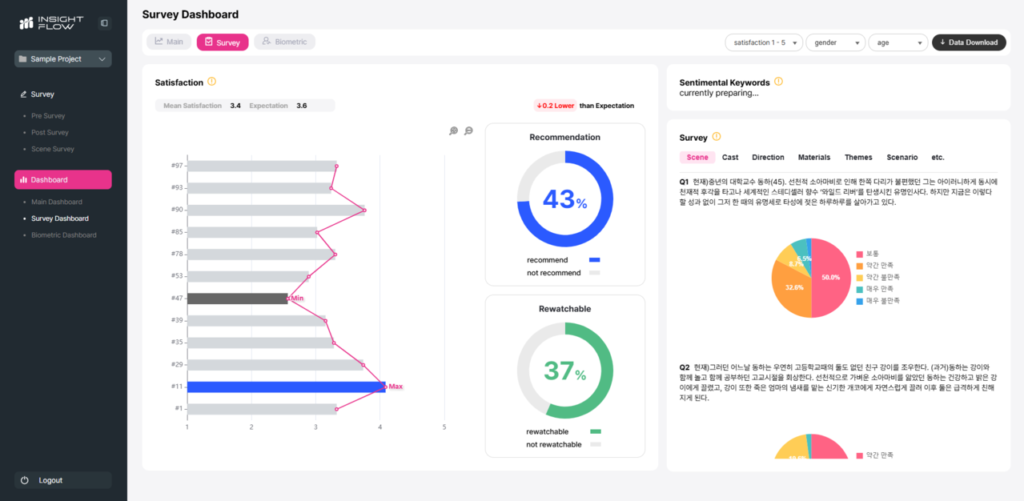Viewport: 1024px width, 501px height.
Task: Click the Satisfaction info icon
Action: click(212, 81)
